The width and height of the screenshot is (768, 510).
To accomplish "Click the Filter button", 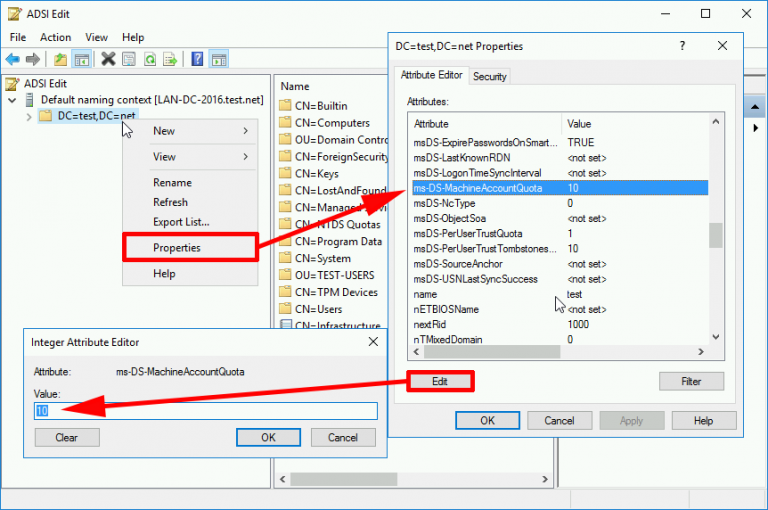I will click(691, 381).
